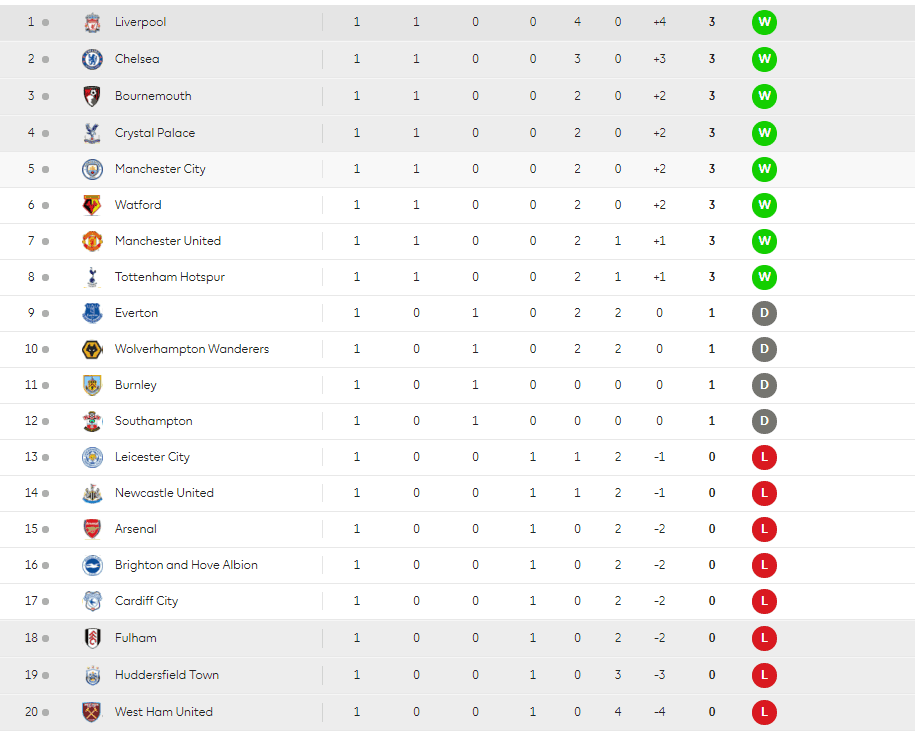Click Liverpool's green W form badge
This screenshot has width=915, height=734.
point(764,23)
